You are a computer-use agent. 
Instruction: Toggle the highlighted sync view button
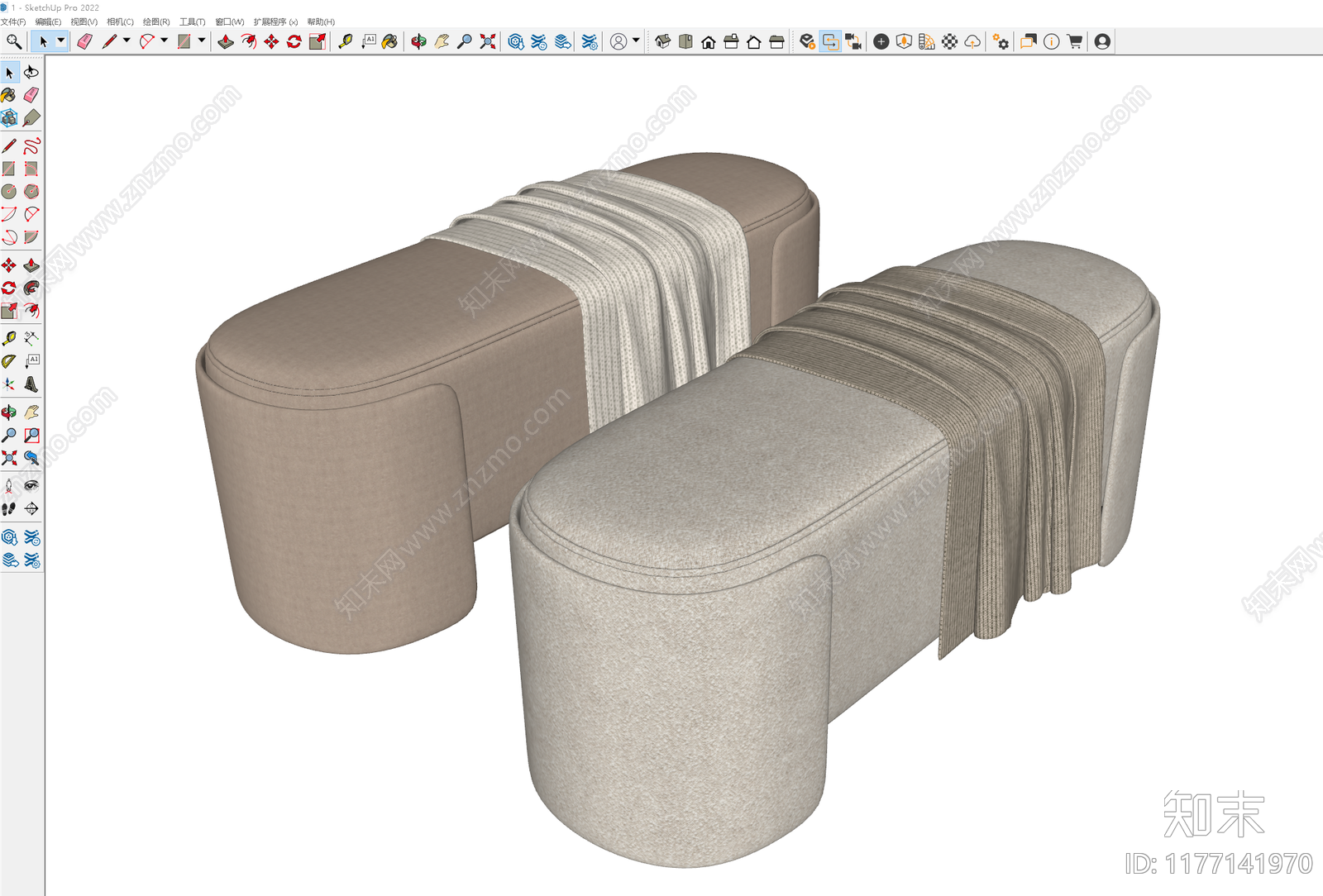click(x=831, y=41)
